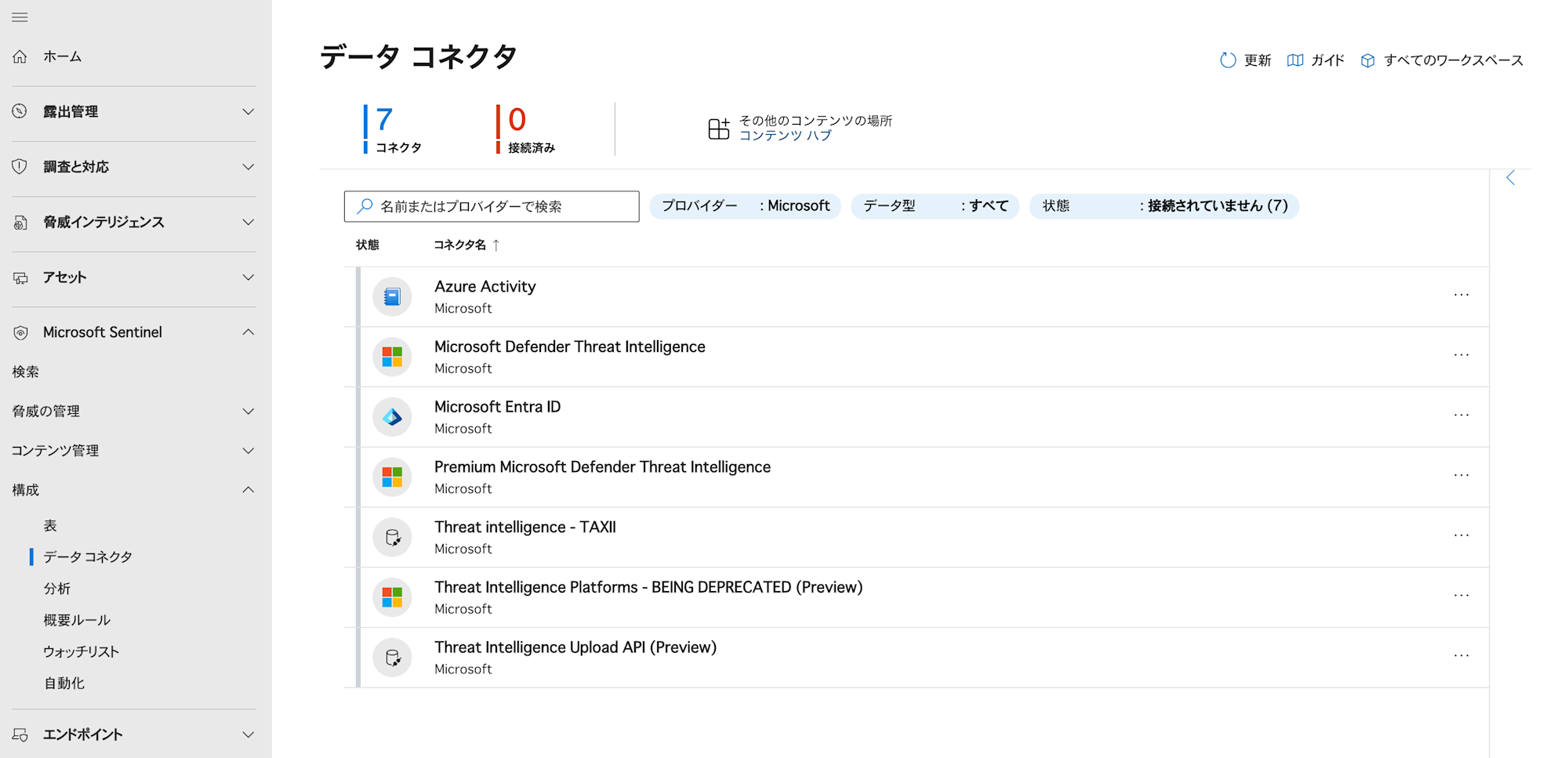Open the データ型 : すべて filter
Screen dimensions: 1568x758
coord(935,206)
